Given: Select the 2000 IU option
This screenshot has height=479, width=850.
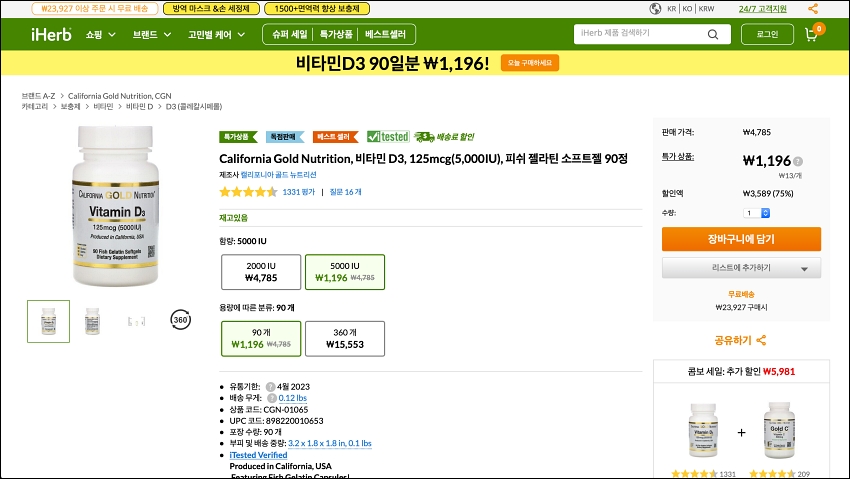Looking at the screenshot, I should 261,272.
